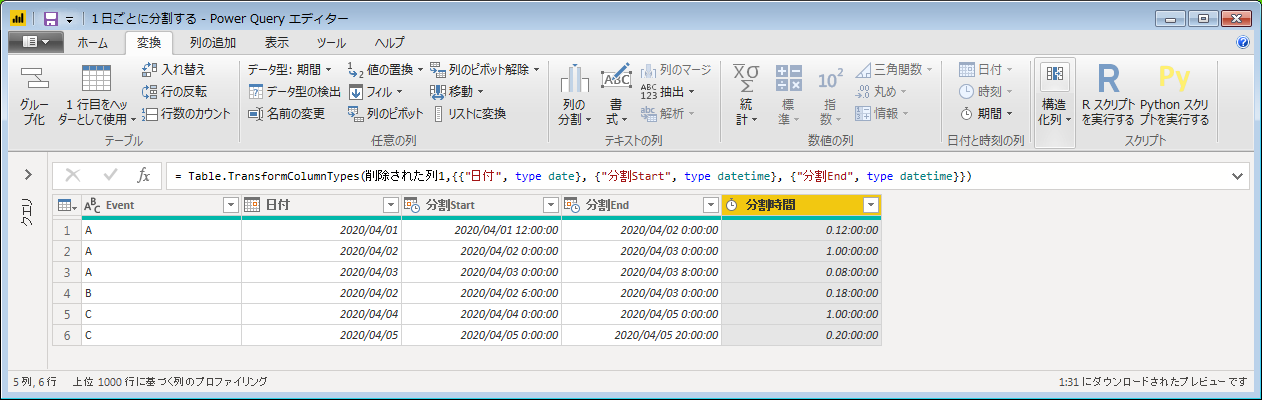The width and height of the screenshot is (1262, 400).
Task: Click the グループ化 (Group By) icon
Action: pyautogui.click(x=34, y=80)
